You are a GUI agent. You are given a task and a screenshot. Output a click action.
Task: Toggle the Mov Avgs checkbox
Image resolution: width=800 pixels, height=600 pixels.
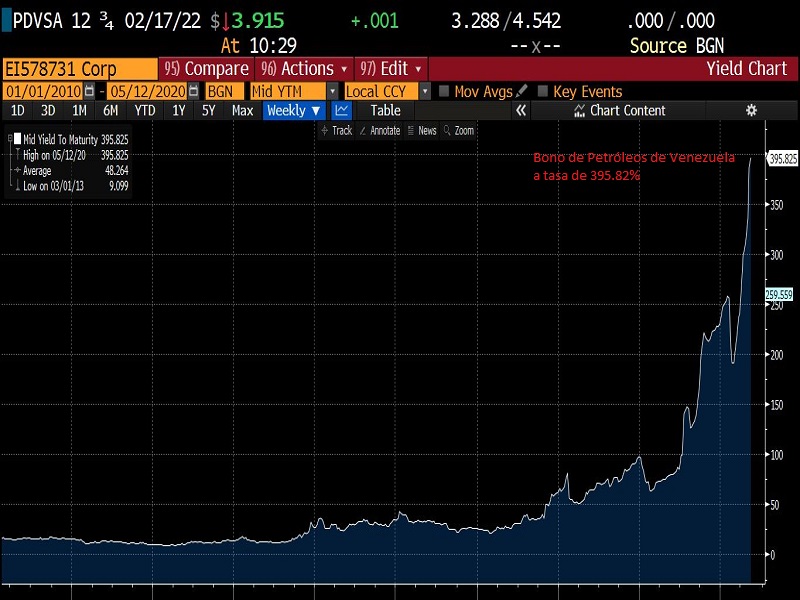[x=445, y=91]
